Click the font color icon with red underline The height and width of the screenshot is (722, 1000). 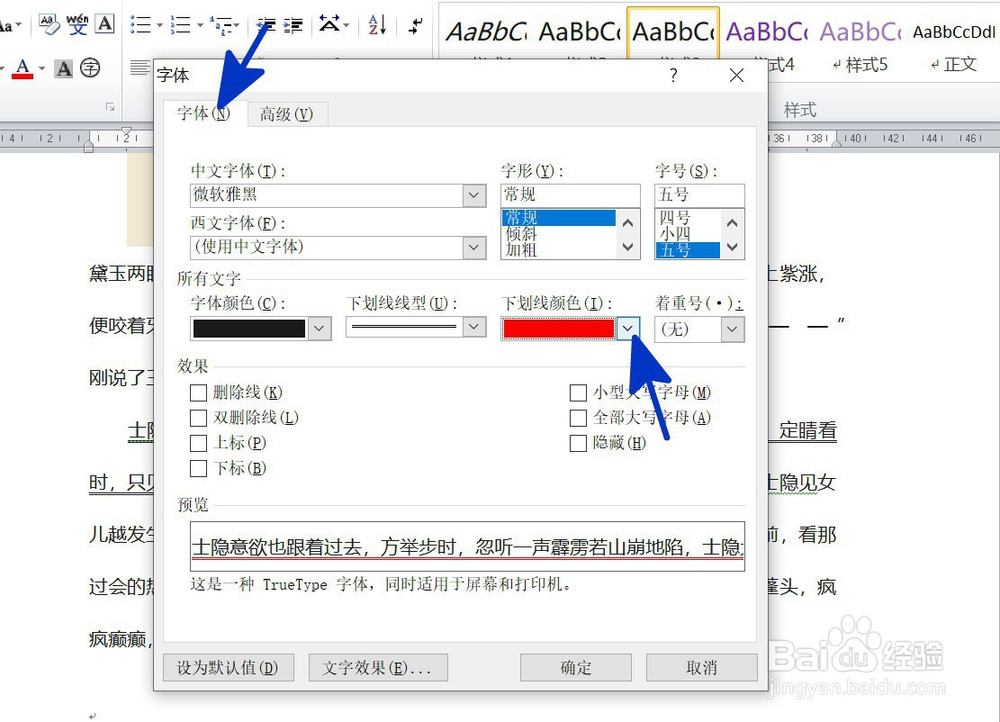click(24, 67)
